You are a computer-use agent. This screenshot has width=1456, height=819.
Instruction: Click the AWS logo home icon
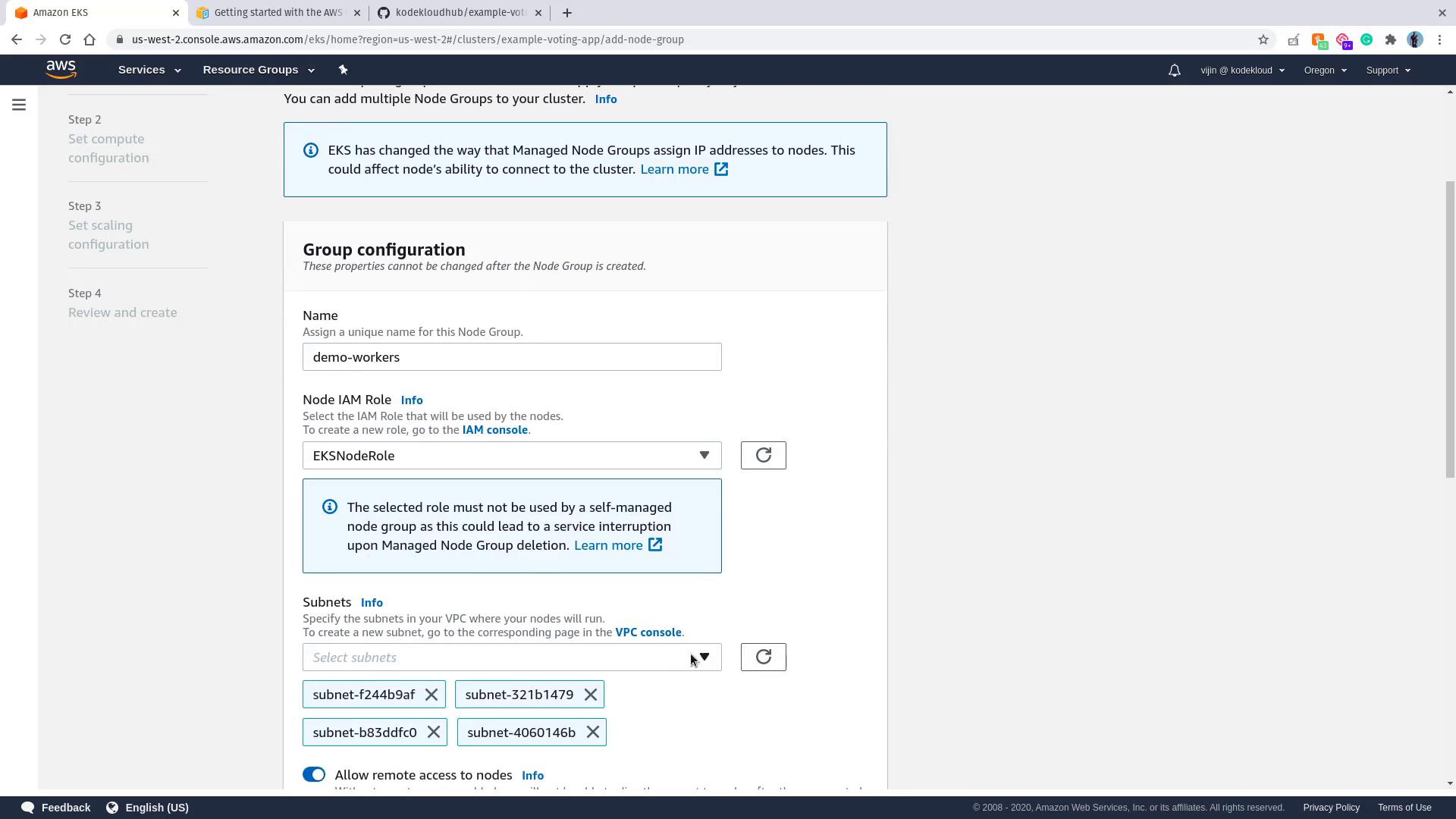click(61, 69)
